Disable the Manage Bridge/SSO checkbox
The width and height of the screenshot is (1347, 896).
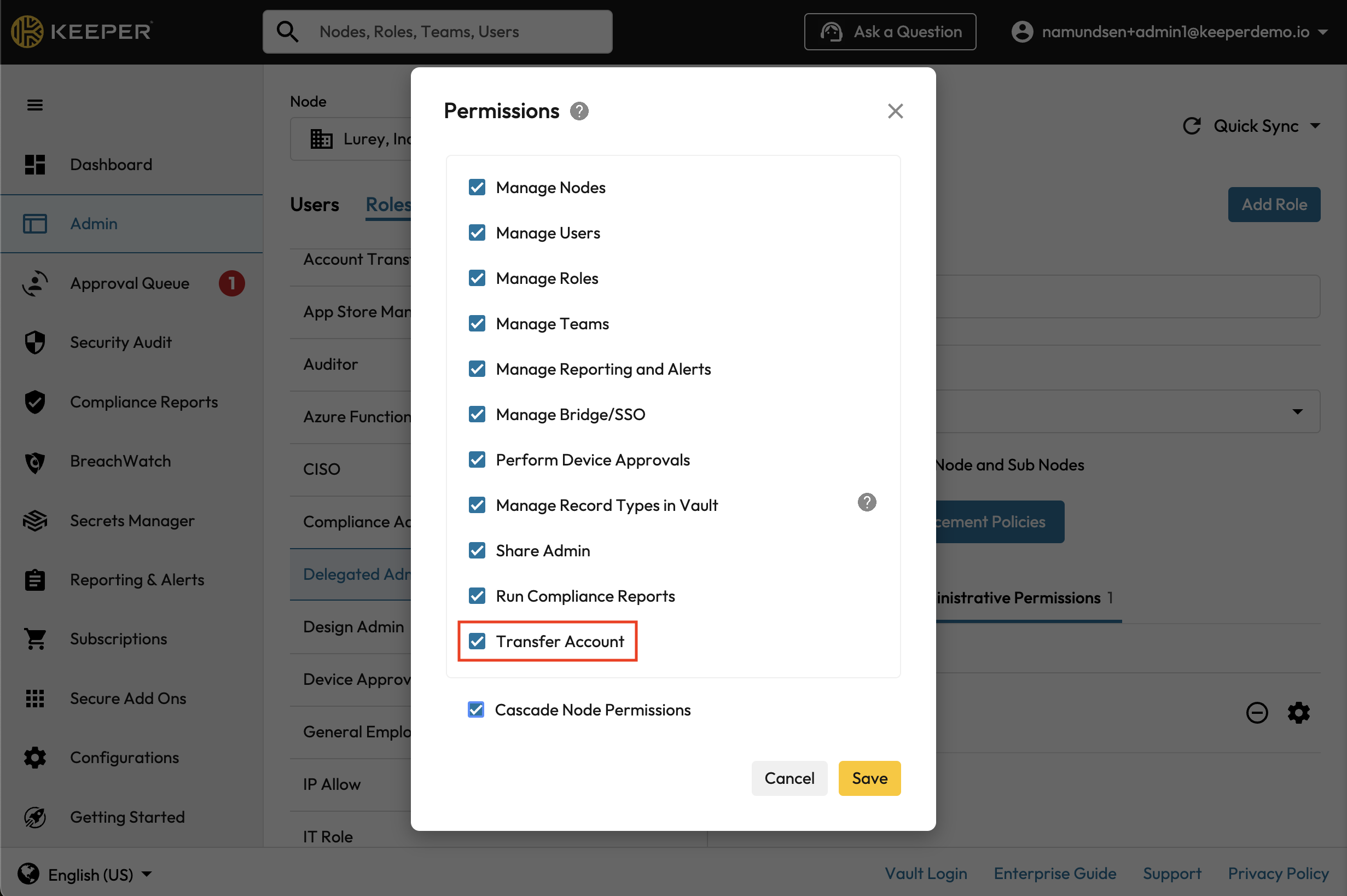coord(477,414)
